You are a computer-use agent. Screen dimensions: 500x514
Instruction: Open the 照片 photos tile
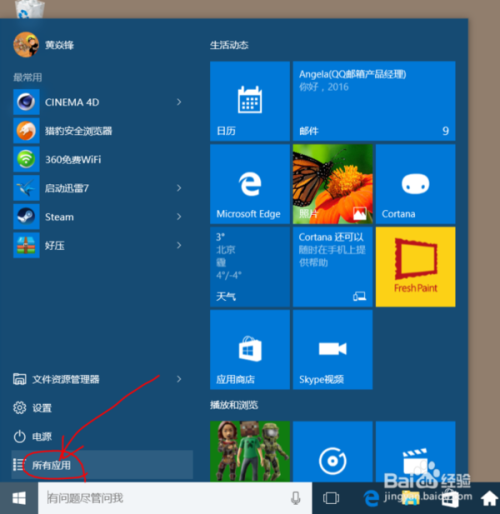coord(333,184)
